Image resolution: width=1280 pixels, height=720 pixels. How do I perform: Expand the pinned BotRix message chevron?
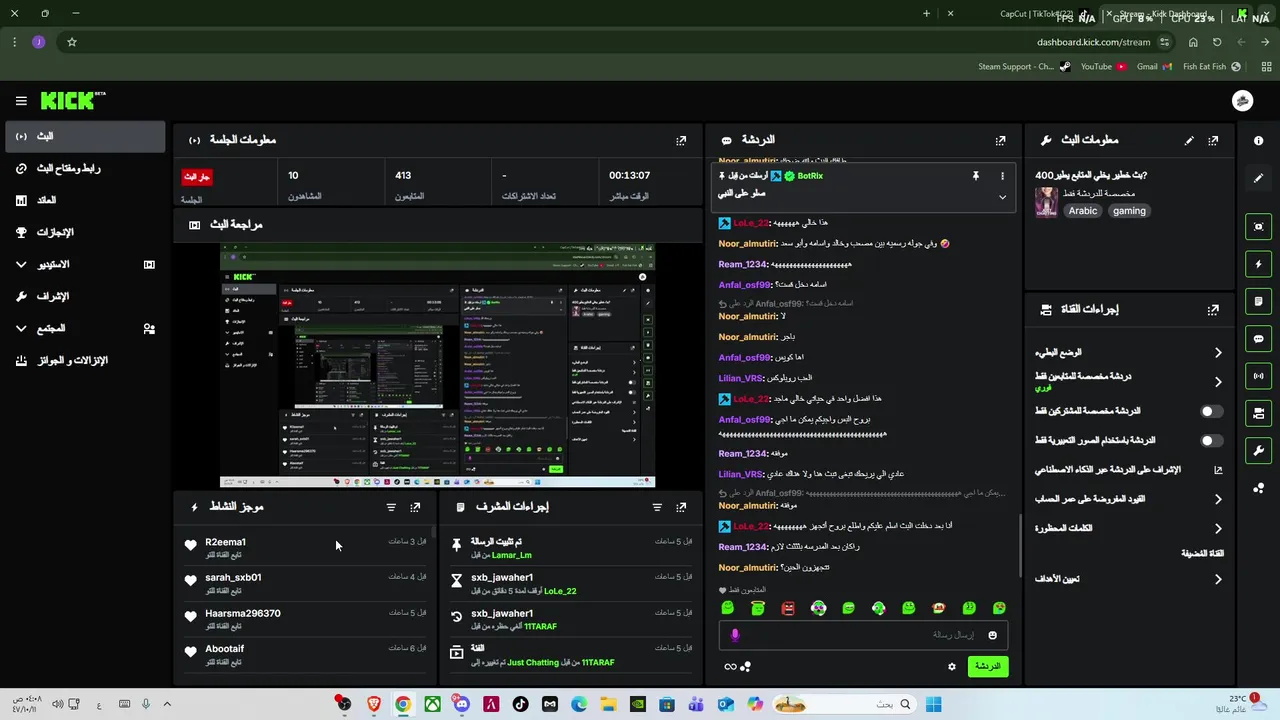tap(1002, 197)
